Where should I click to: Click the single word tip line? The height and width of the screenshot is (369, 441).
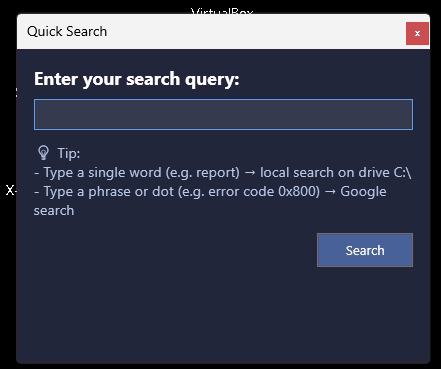coord(223,173)
